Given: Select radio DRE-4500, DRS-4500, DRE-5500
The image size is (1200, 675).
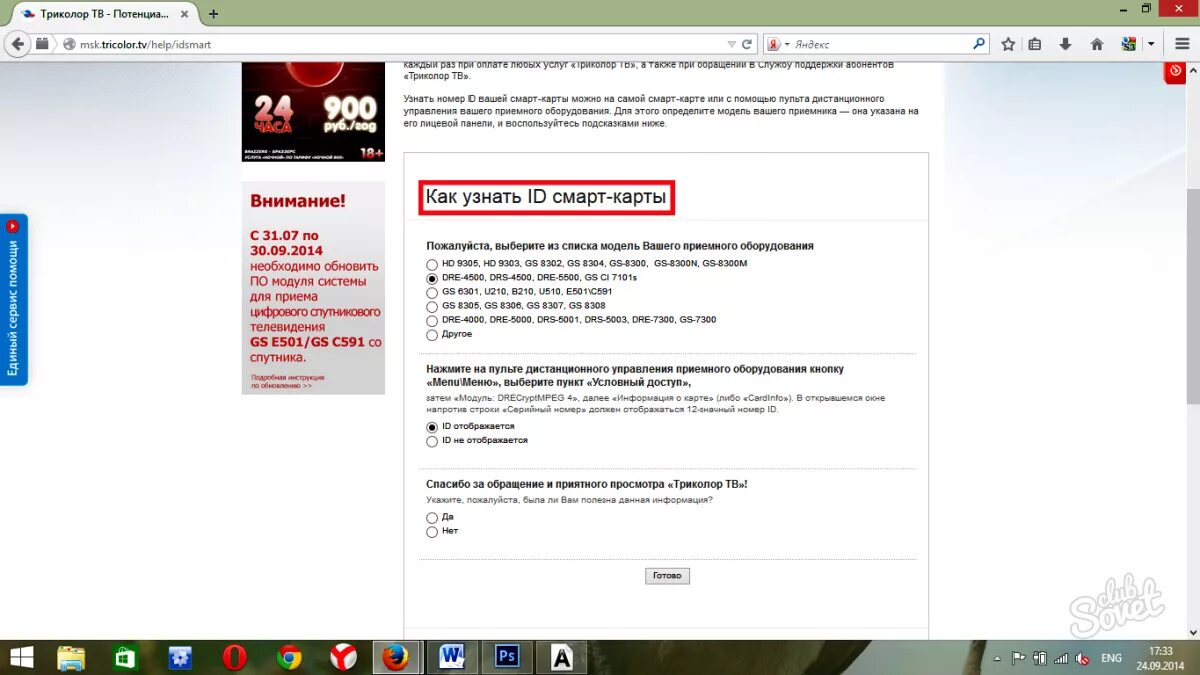Looking at the screenshot, I should point(432,278).
